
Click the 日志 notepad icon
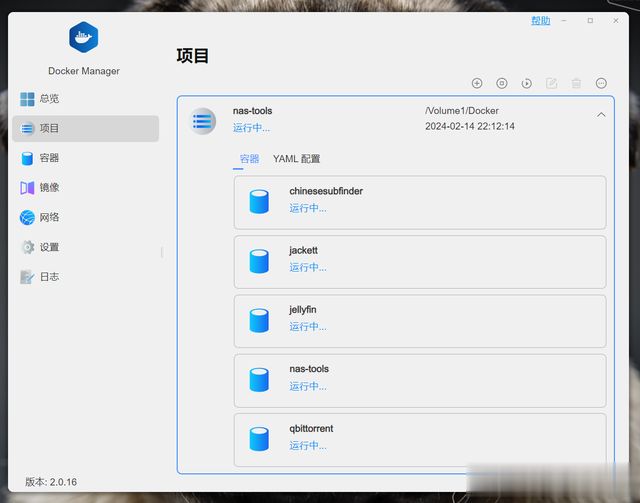27,277
